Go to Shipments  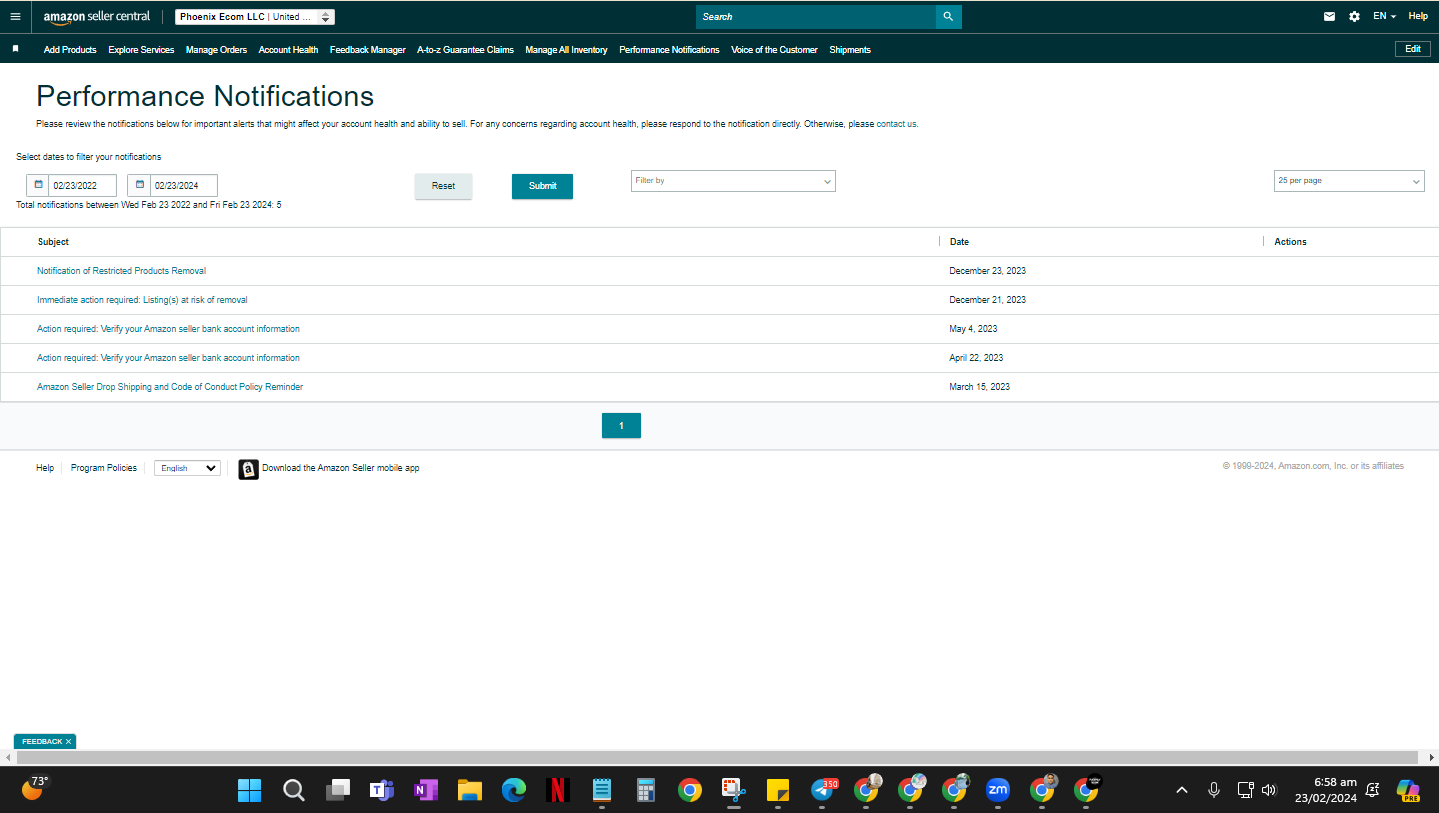pyautogui.click(x=850, y=50)
